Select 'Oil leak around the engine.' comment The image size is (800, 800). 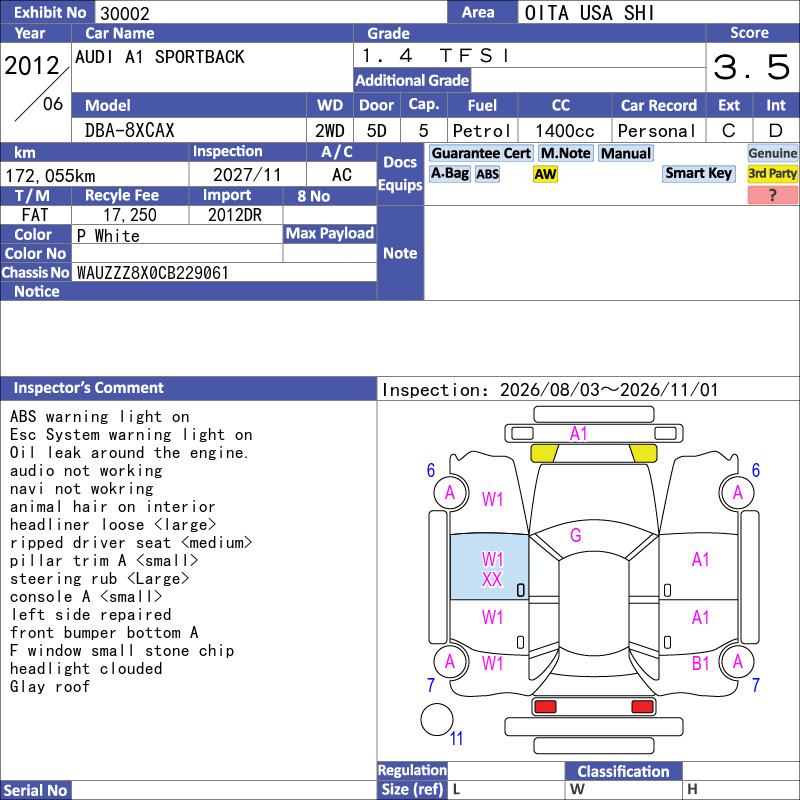pyautogui.click(x=130, y=453)
